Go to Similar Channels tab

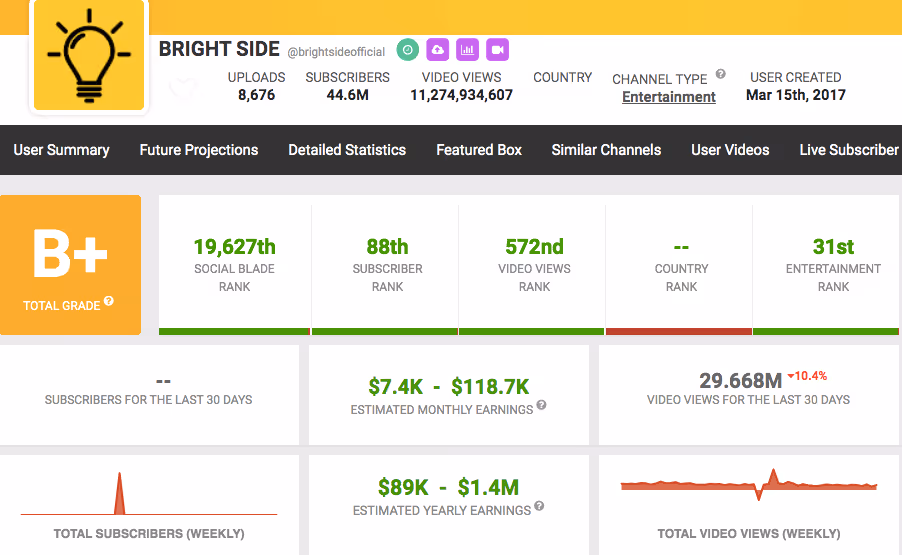pos(606,150)
